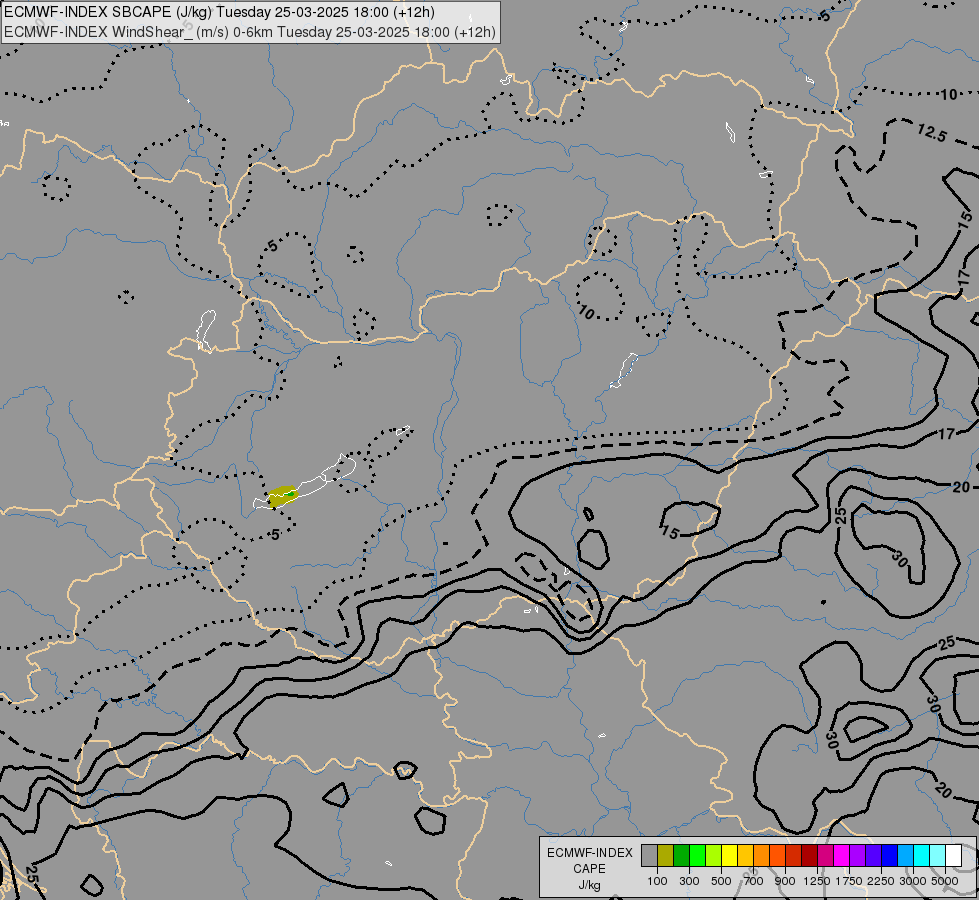Click the J/kg unit label in legend

pos(589,886)
